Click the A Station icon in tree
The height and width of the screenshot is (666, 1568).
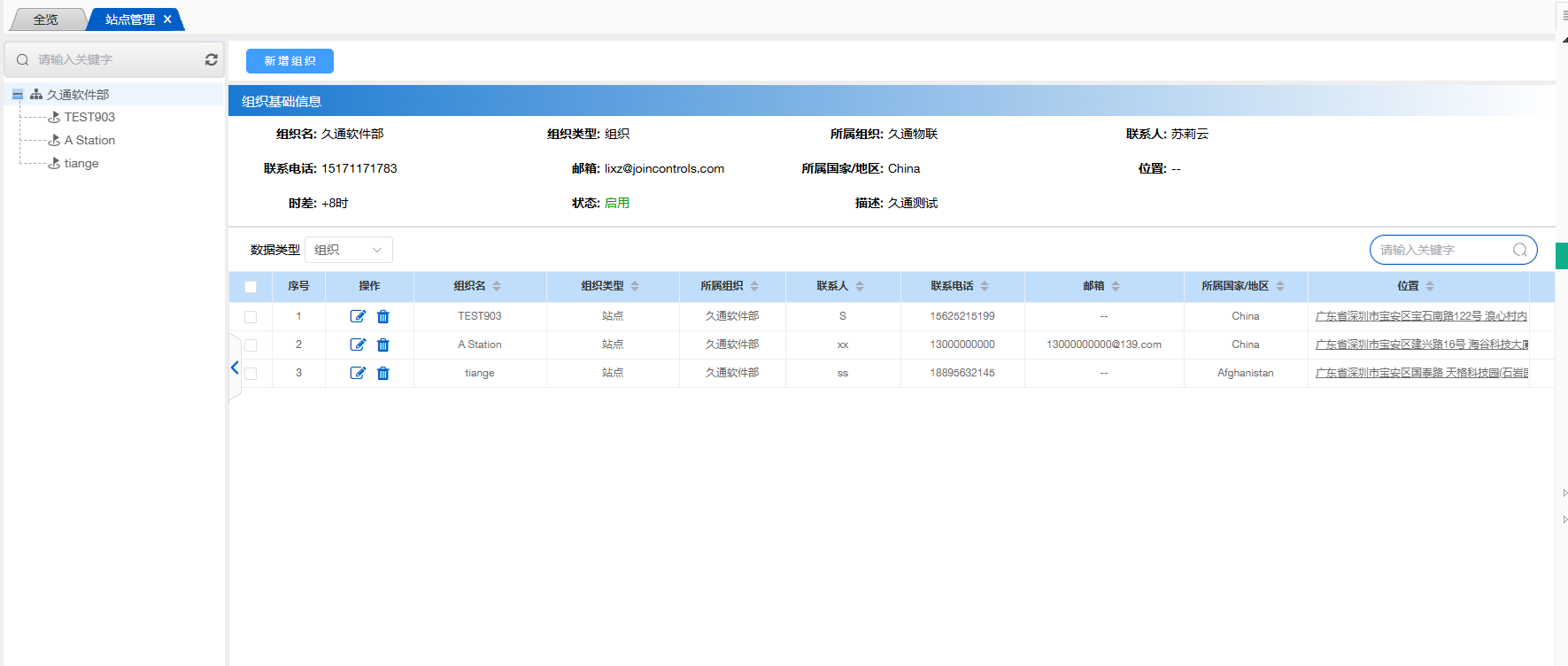[x=54, y=140]
